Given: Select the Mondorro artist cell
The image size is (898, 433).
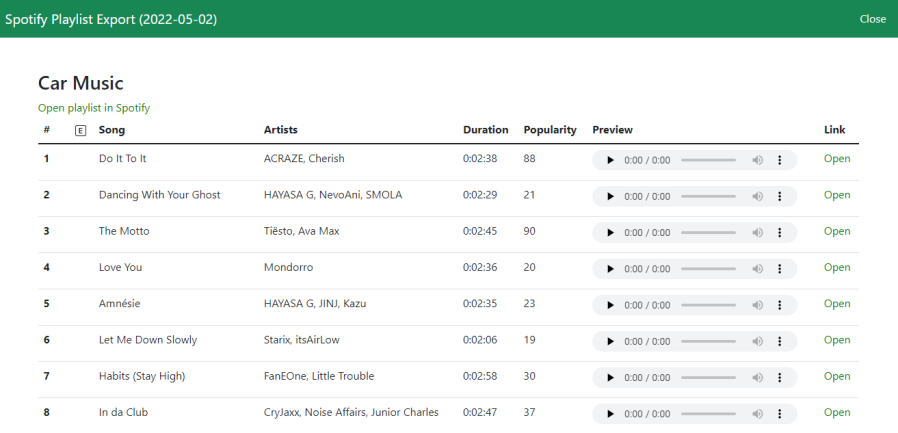Looking at the screenshot, I should coord(288,267).
